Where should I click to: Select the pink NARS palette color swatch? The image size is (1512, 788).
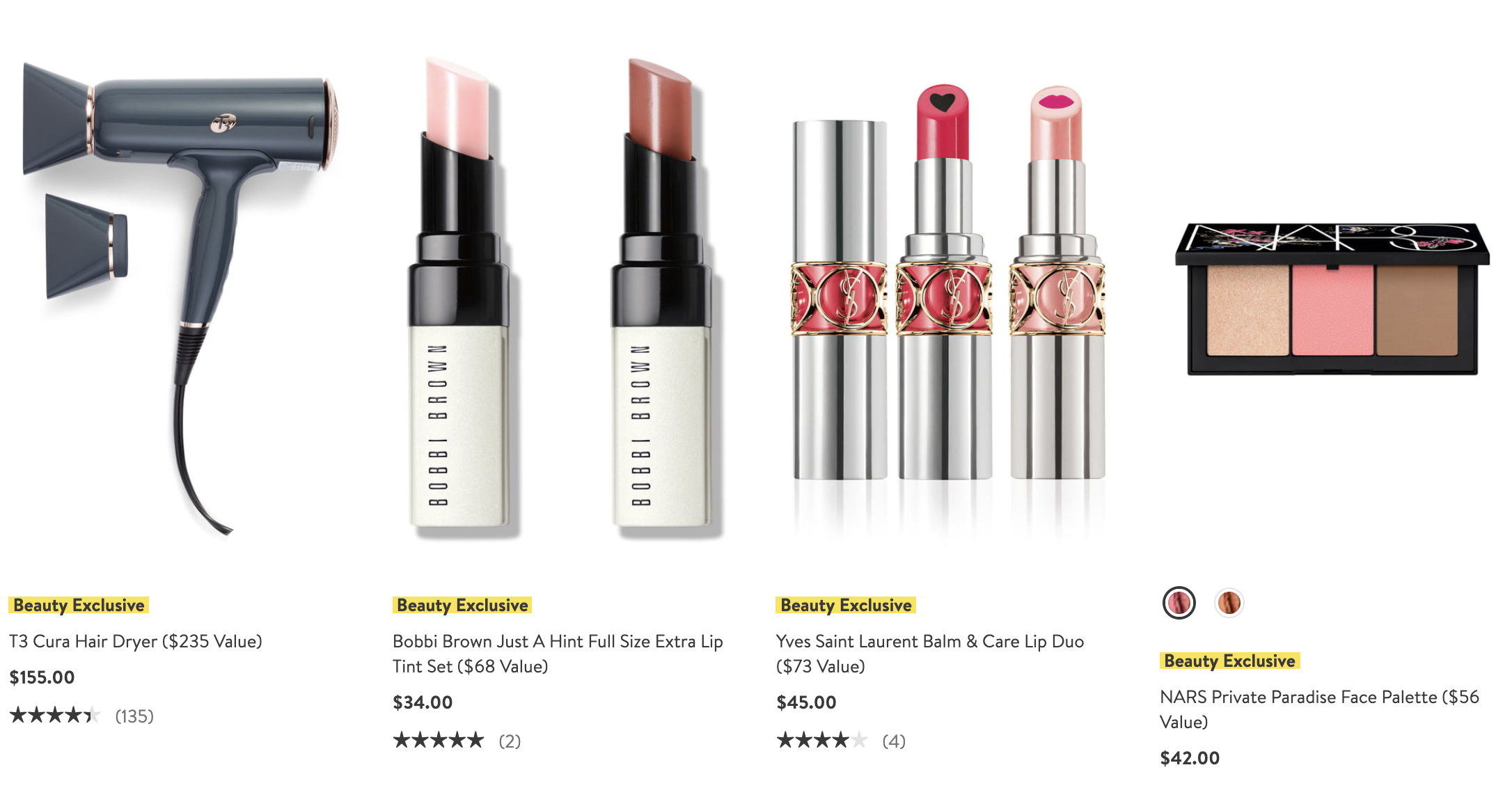click(x=1179, y=603)
